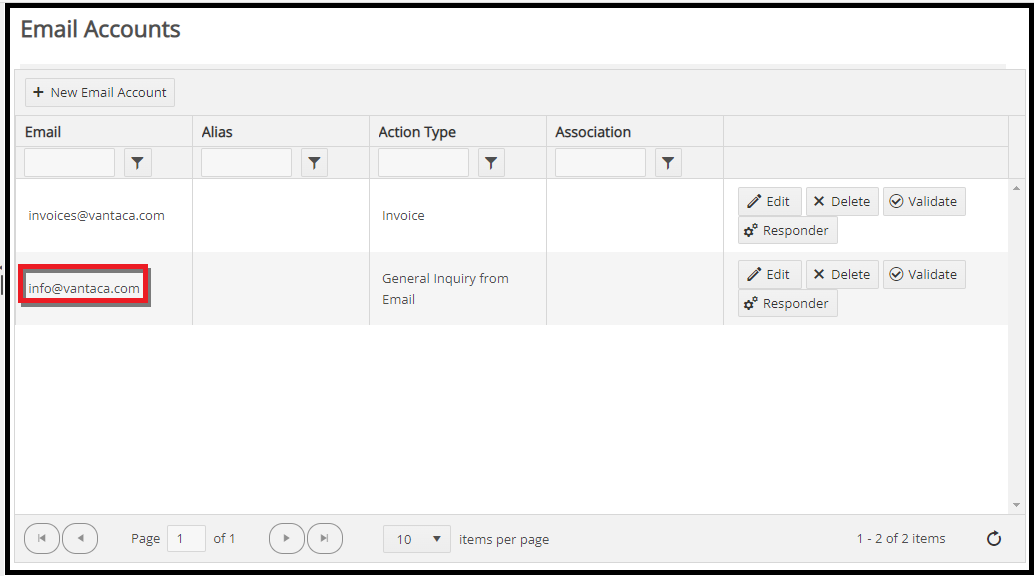Jump to the last page of results
Viewport: 1034px width, 576px height.
(x=324, y=538)
